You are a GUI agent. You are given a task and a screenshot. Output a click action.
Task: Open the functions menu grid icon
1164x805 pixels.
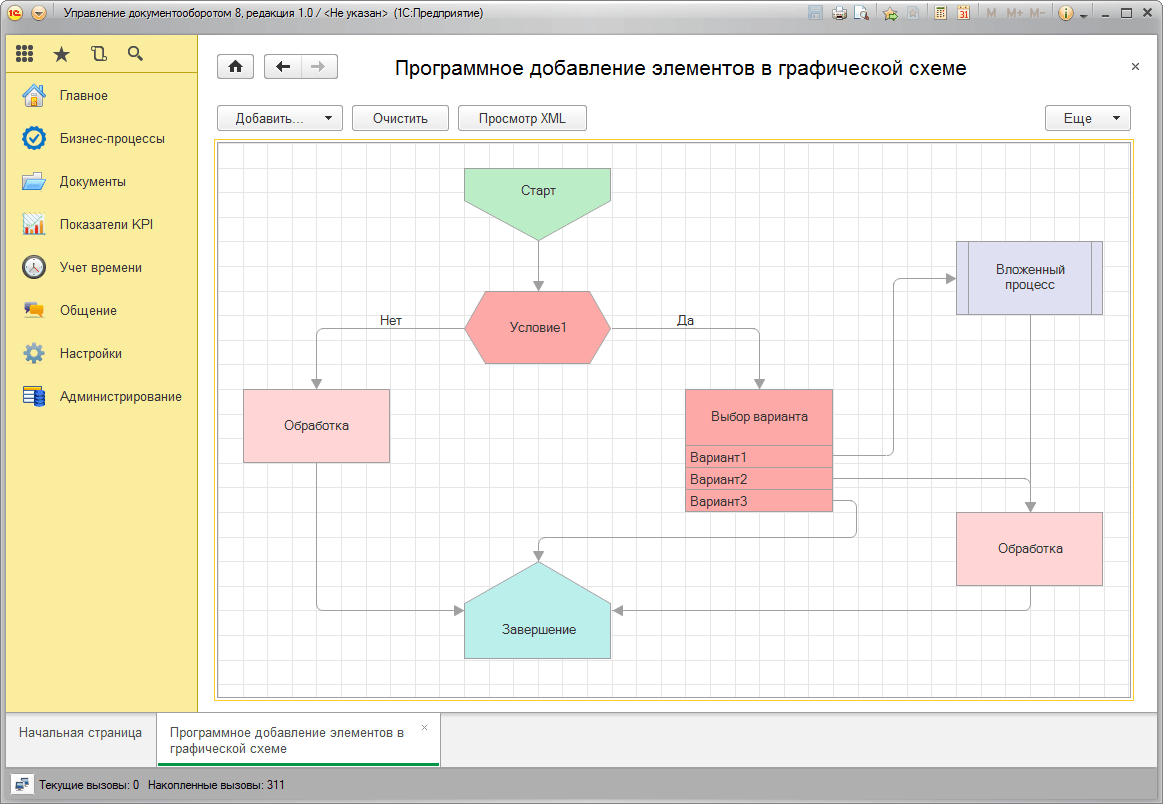click(x=25, y=54)
